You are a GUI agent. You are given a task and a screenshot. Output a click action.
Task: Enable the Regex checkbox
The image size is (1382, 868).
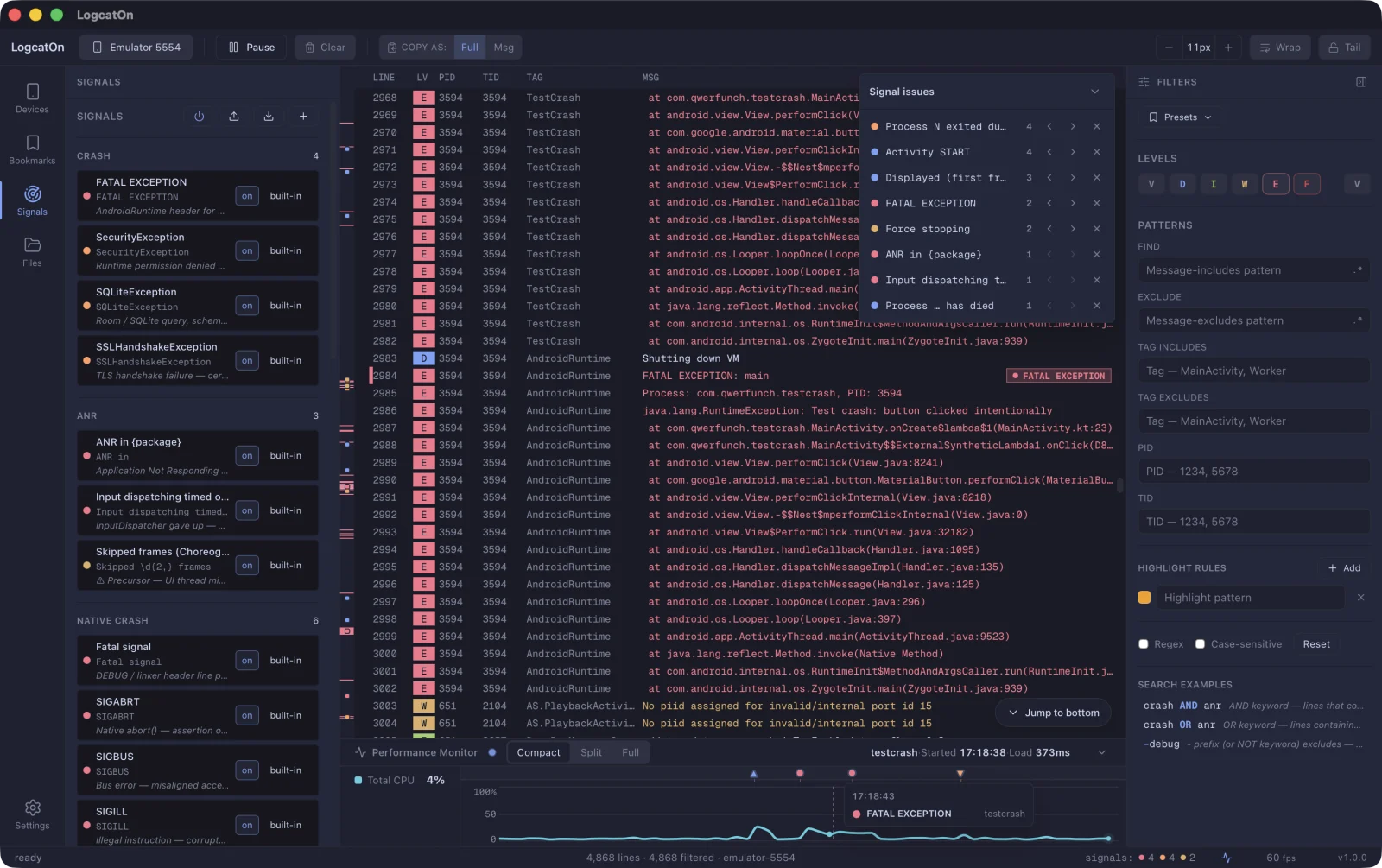(x=1144, y=644)
